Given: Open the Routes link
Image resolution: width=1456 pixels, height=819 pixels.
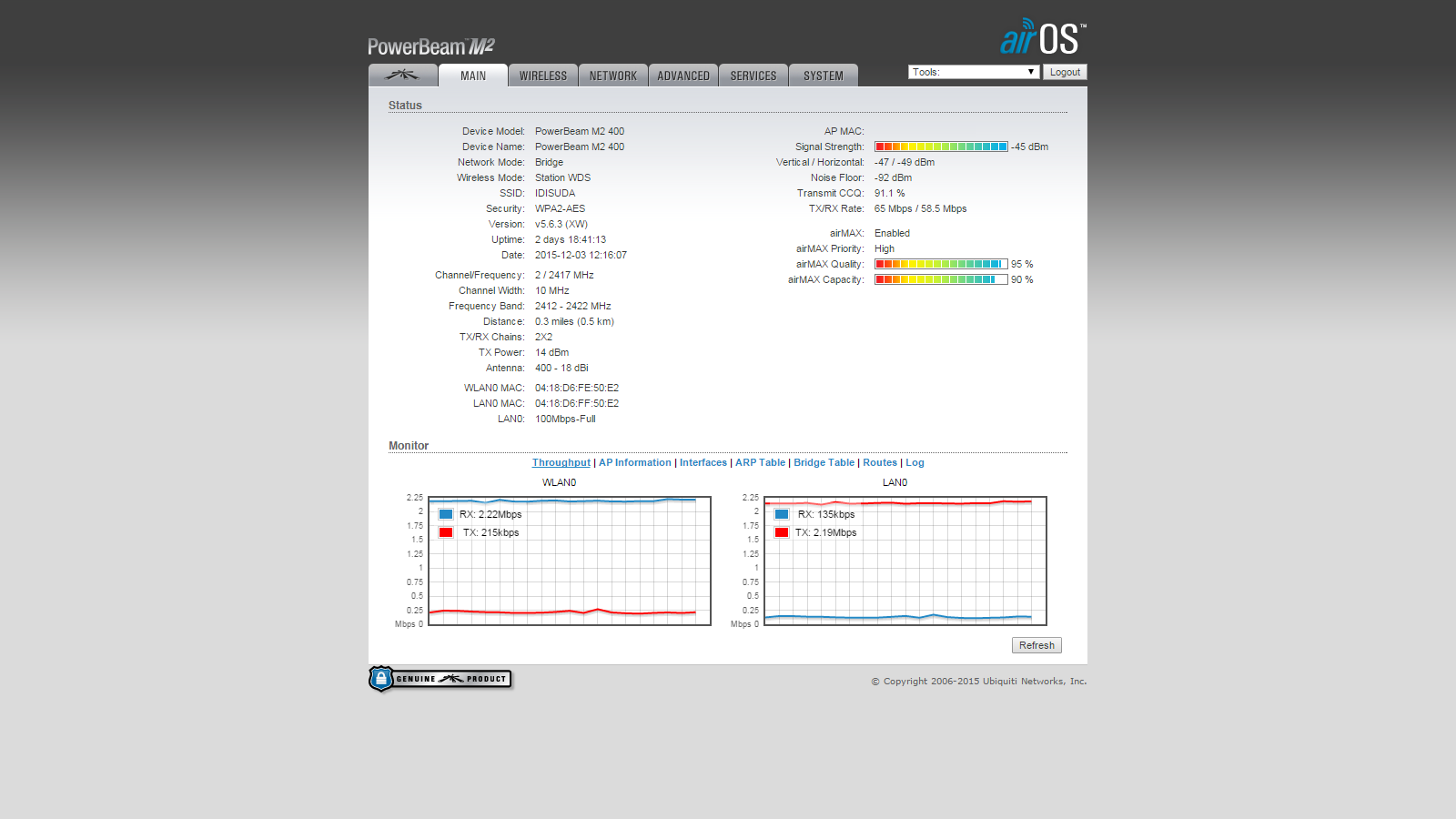Looking at the screenshot, I should pyautogui.click(x=880, y=462).
